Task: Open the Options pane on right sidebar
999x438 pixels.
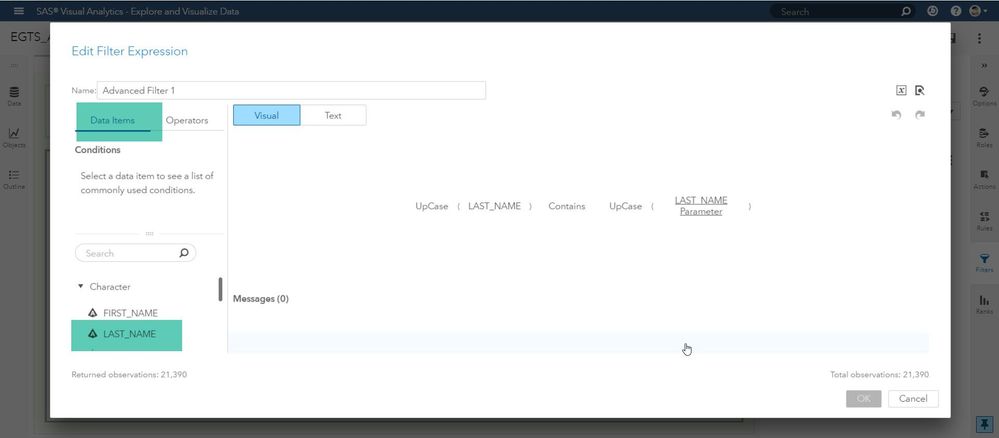Action: [x=984, y=96]
